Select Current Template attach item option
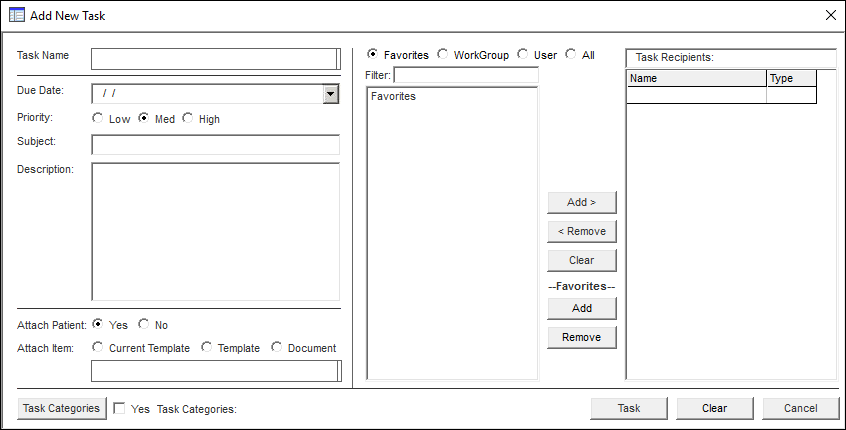This screenshot has height=430, width=846. (98, 347)
